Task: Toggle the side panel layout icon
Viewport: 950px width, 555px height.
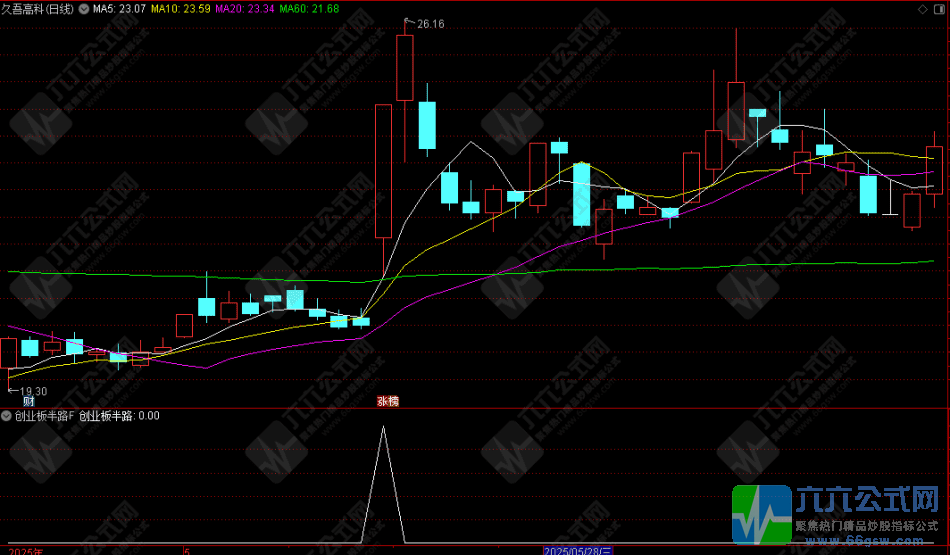Action: coord(937,8)
